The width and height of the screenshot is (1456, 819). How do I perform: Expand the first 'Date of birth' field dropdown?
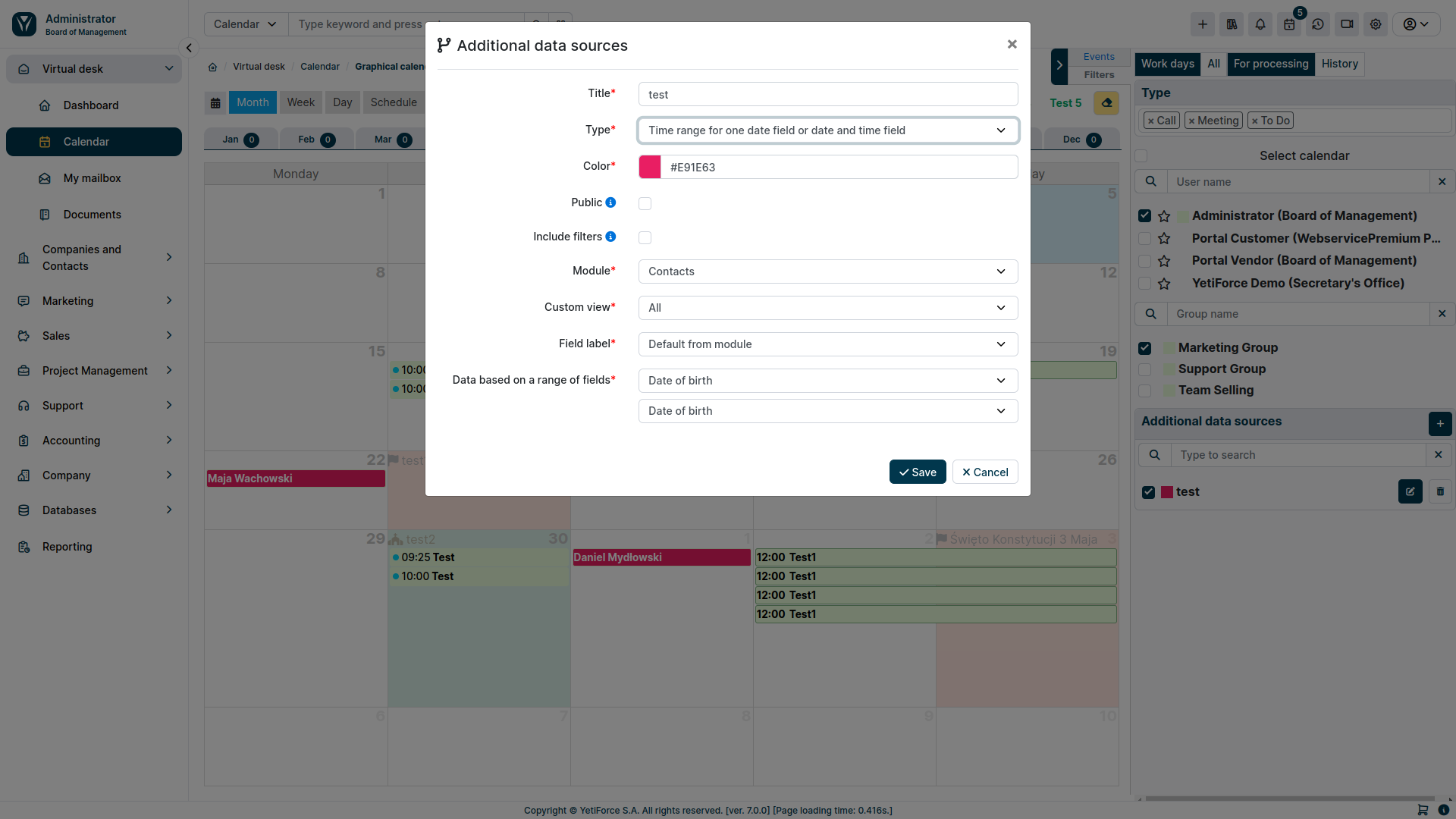(x=1001, y=380)
